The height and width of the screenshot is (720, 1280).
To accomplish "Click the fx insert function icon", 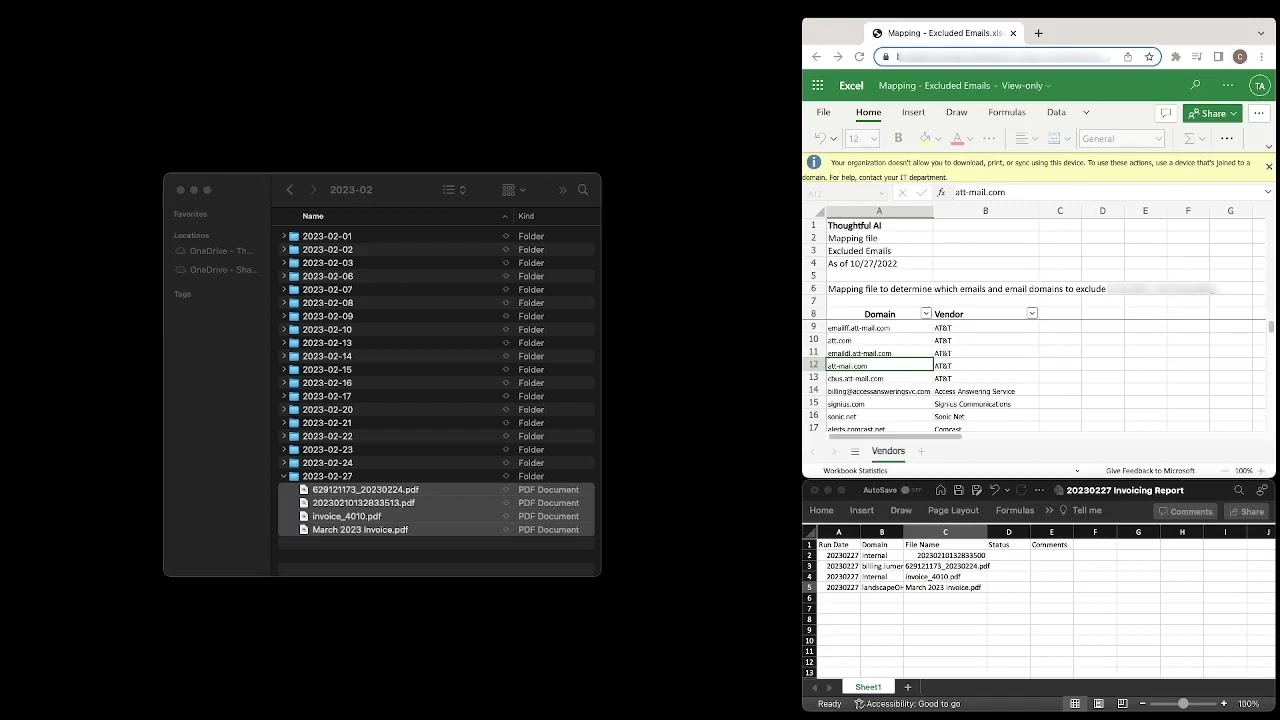I will [x=940, y=192].
